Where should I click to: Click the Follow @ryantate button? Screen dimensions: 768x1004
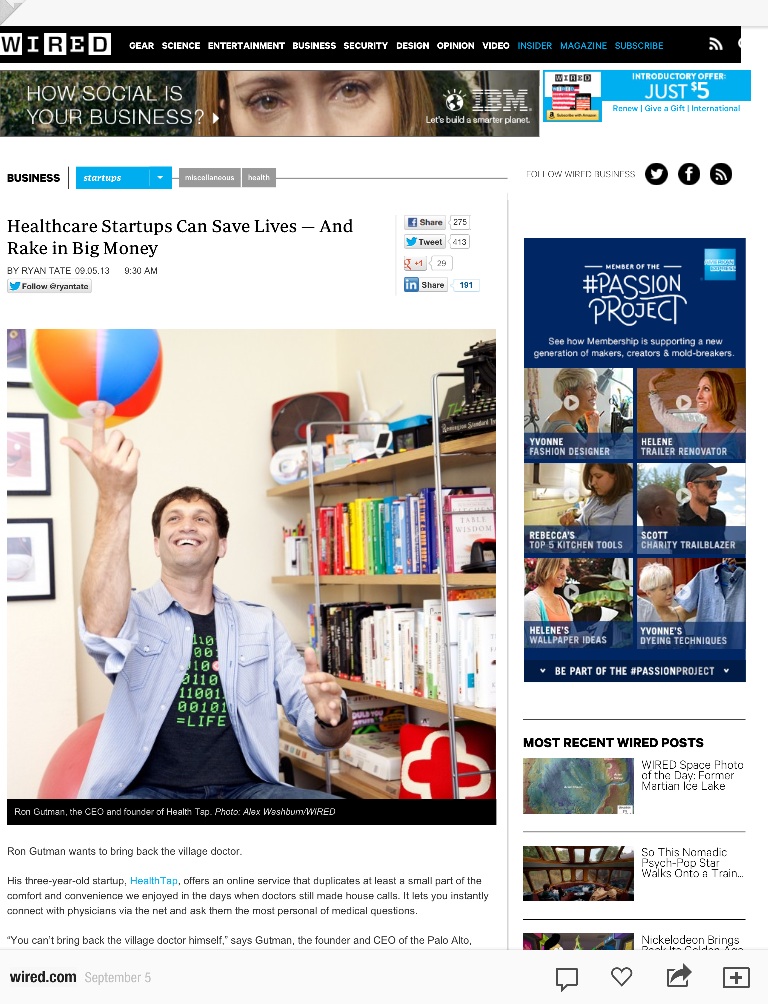click(49, 286)
